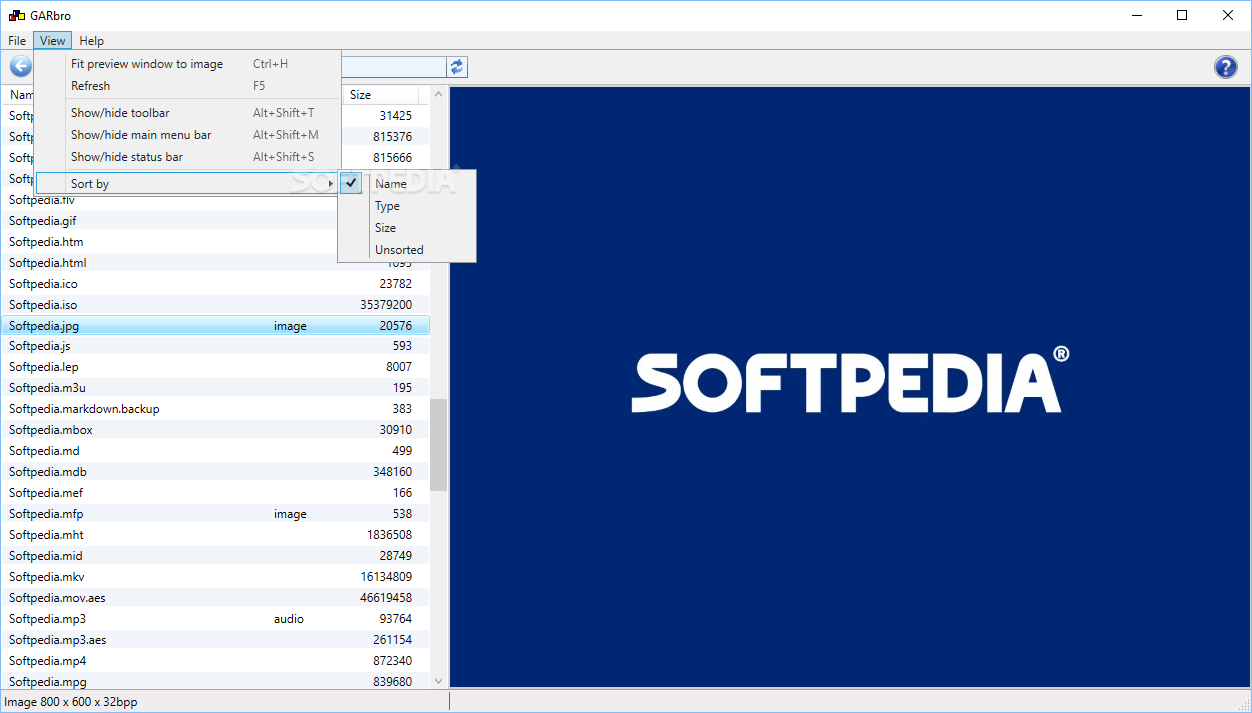Sort files by Size option
Screen dimensions: 1252x713
(407, 228)
